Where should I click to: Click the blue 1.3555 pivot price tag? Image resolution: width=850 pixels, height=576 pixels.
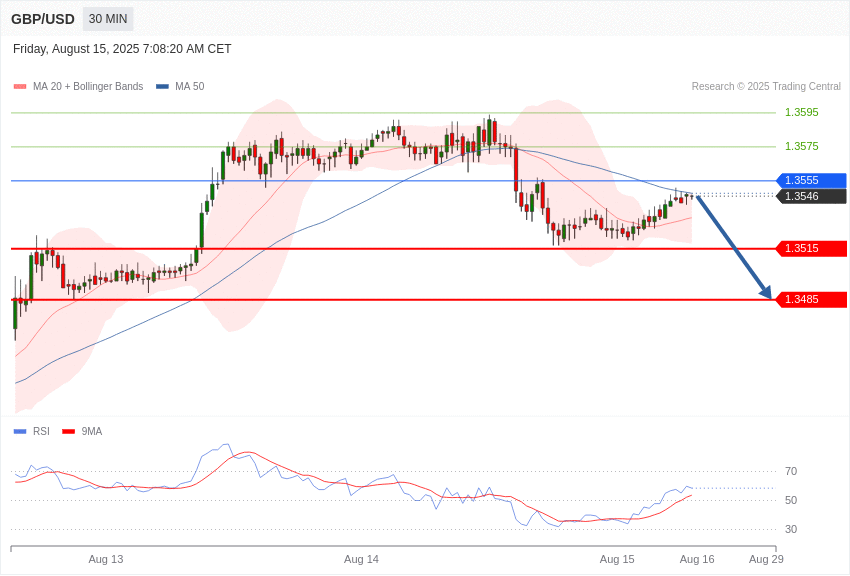pyautogui.click(x=811, y=180)
